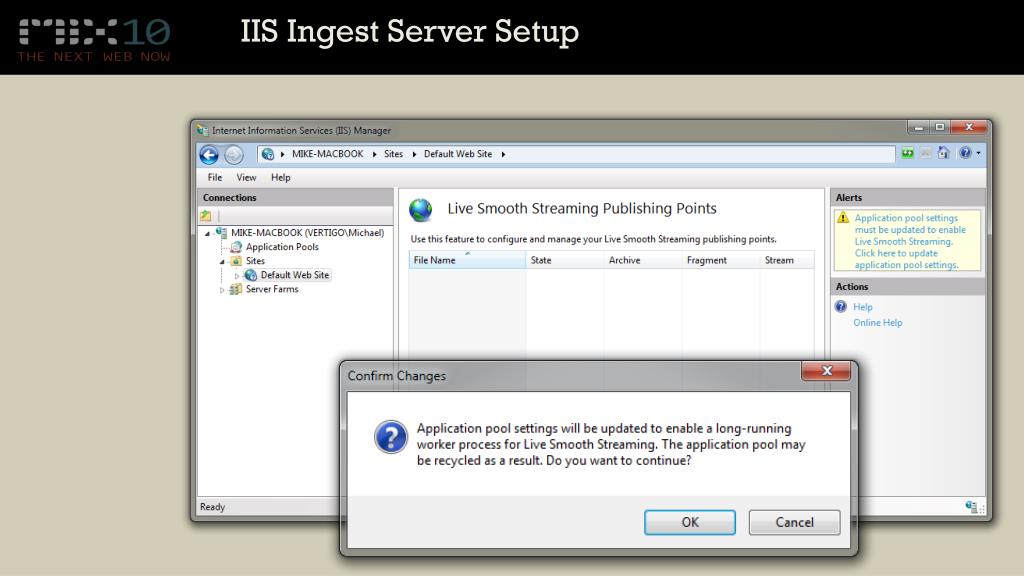The height and width of the screenshot is (576, 1024).
Task: Expand the Server Farms tree node
Action: point(222,290)
